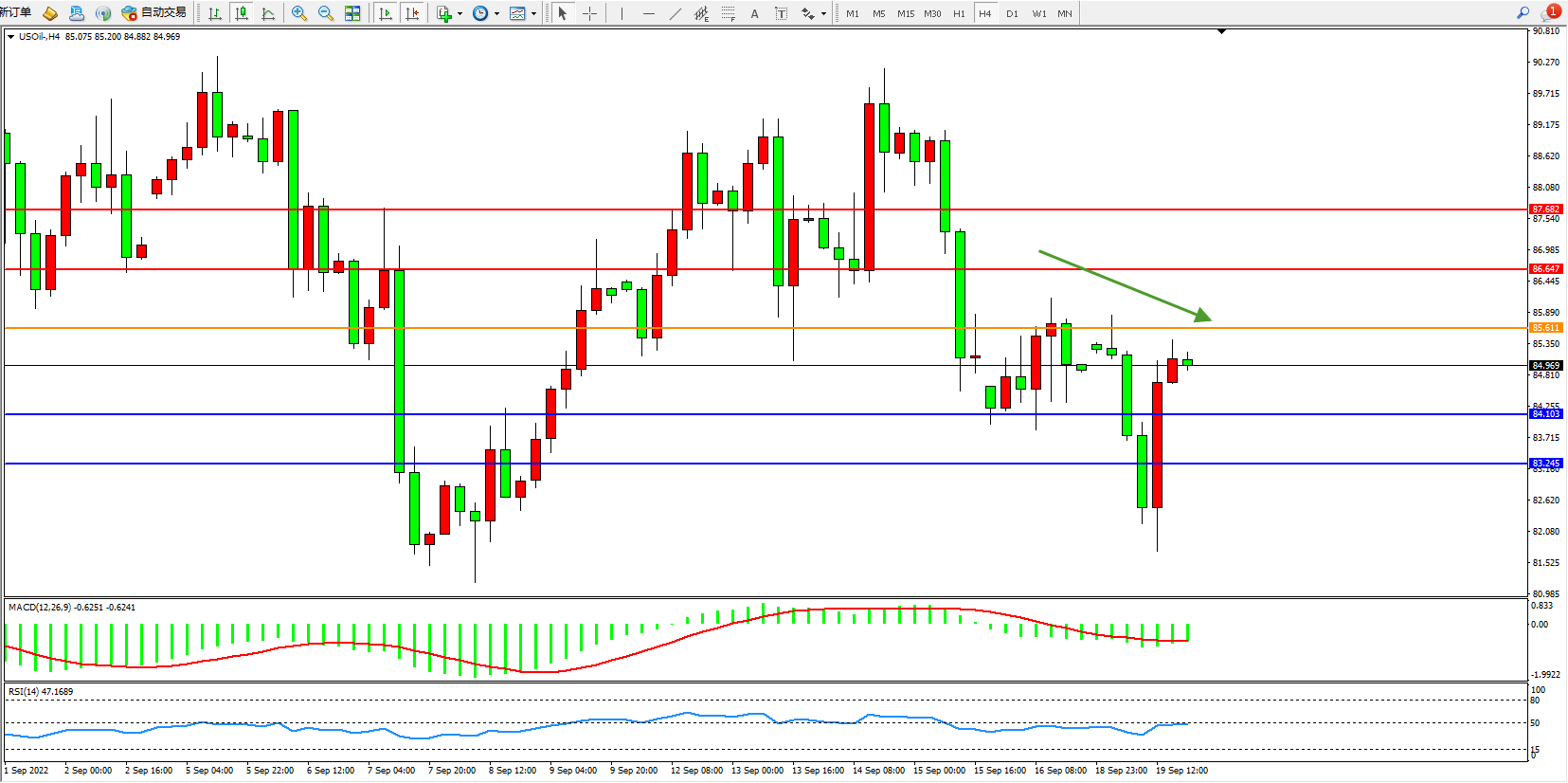Image resolution: width=1568 pixels, height=783 pixels.
Task: Pick the text label 'A' tool
Action: 754,13
